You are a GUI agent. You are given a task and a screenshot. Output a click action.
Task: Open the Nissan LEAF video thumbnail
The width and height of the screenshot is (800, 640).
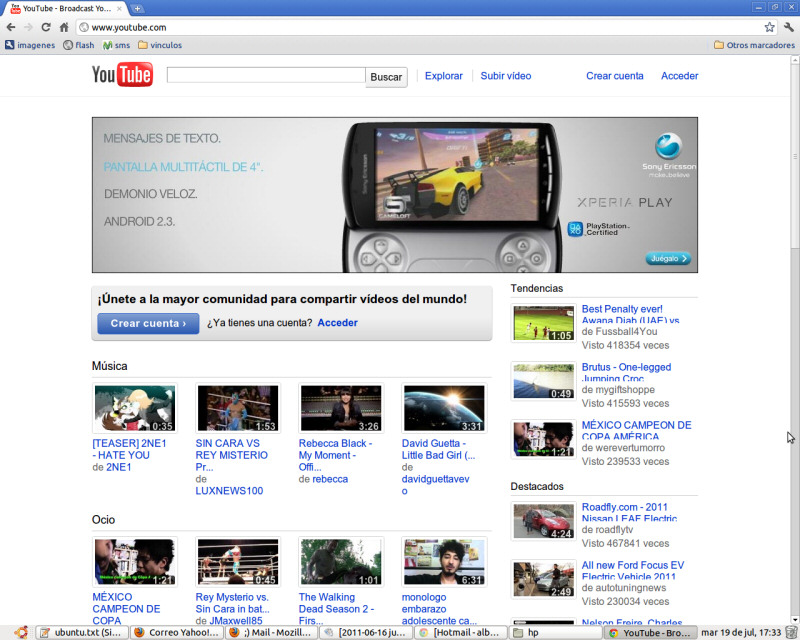(x=543, y=522)
